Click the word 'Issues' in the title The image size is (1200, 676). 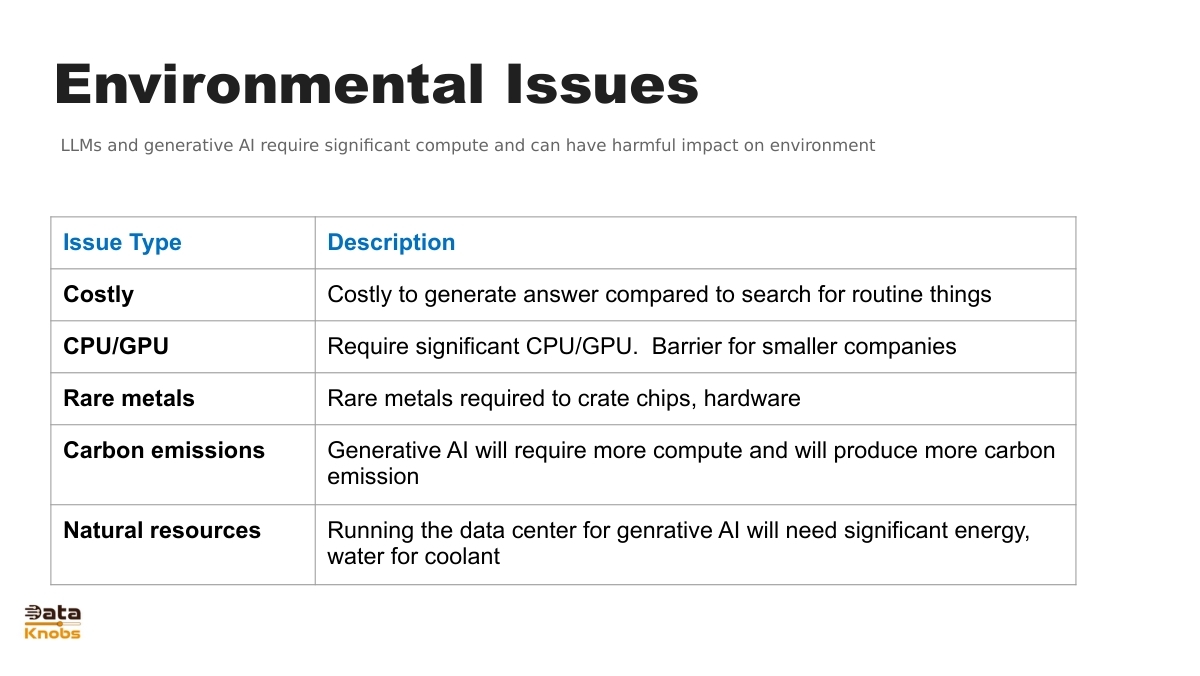click(601, 84)
